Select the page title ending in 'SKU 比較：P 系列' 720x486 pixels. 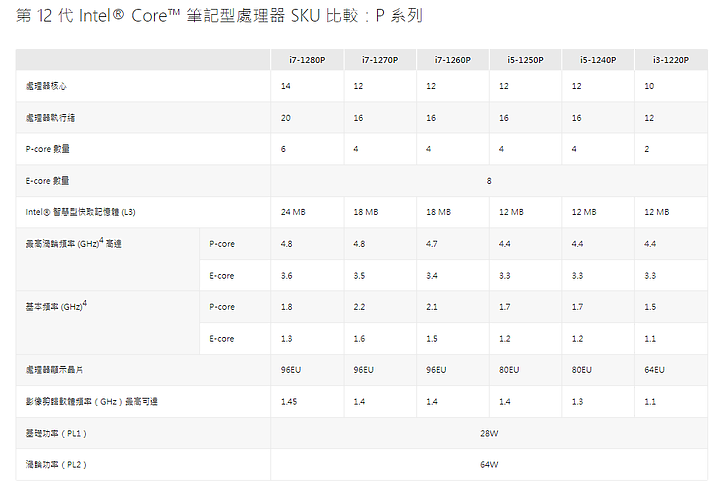tap(219, 16)
